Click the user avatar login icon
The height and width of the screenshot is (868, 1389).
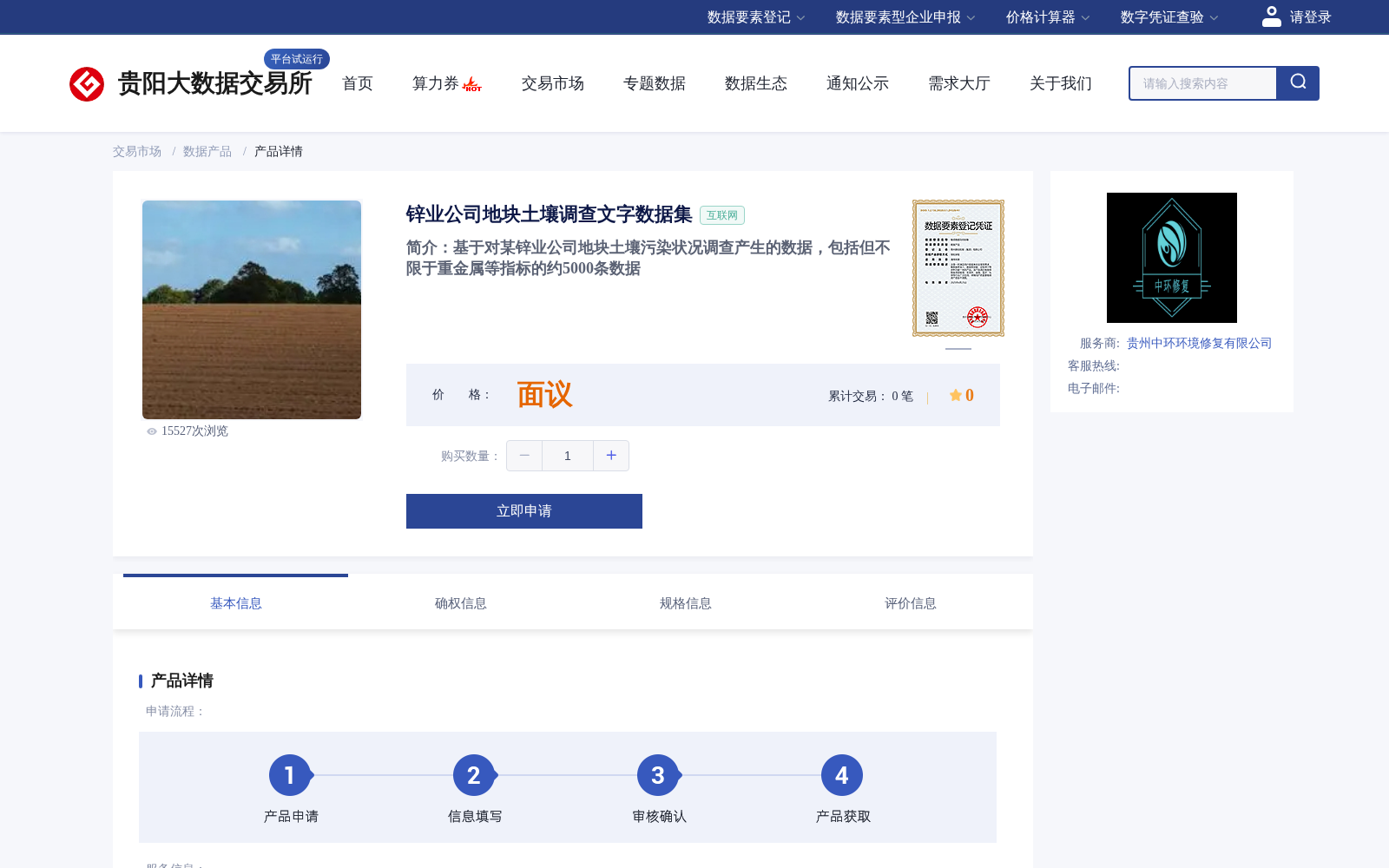point(1271,16)
